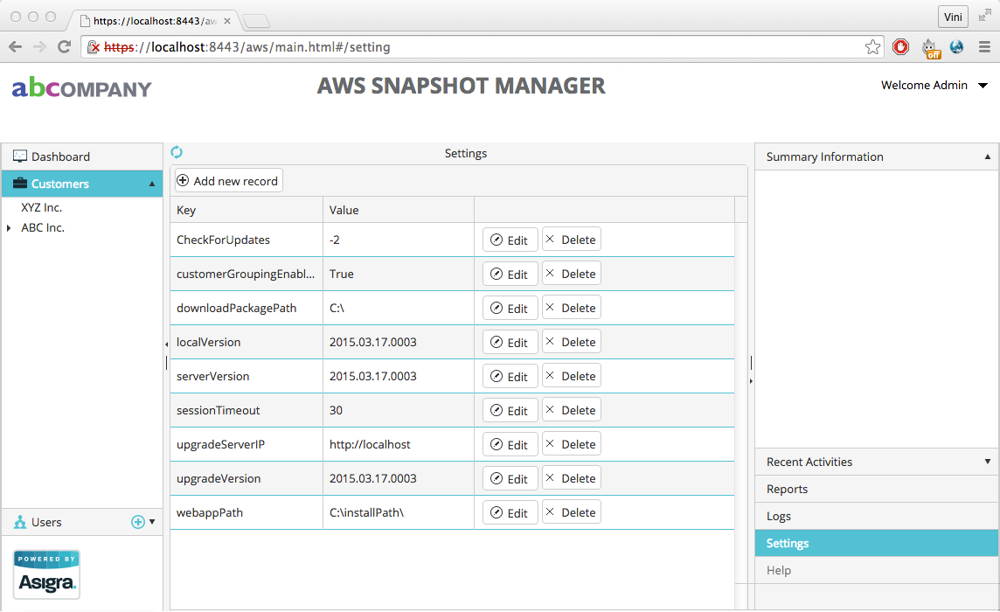
Task: Reload the page in the browser
Action: pos(64,46)
